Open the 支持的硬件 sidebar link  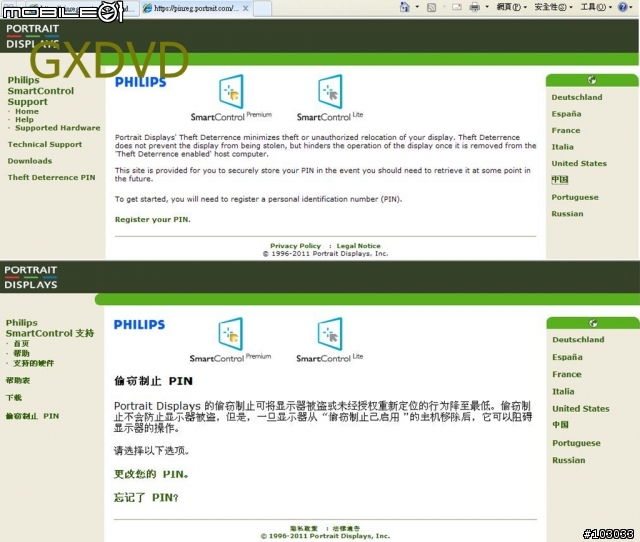tap(33, 363)
